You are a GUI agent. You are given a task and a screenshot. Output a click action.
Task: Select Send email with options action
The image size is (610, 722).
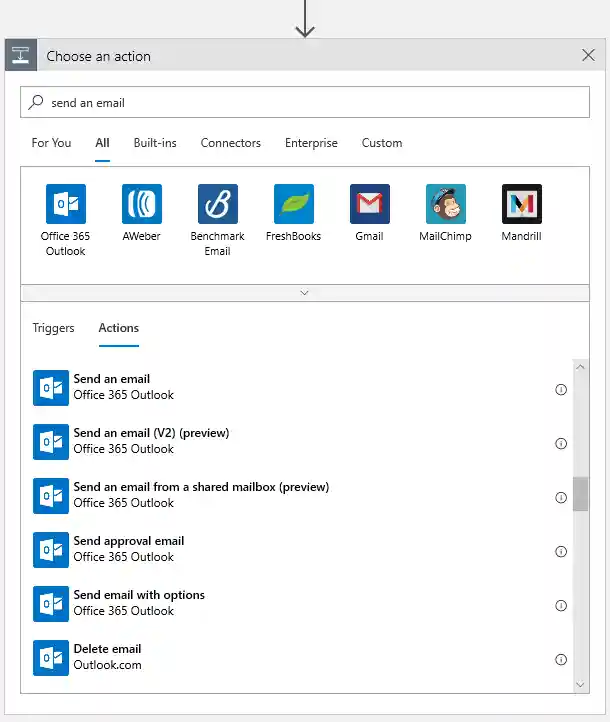[x=138, y=602]
